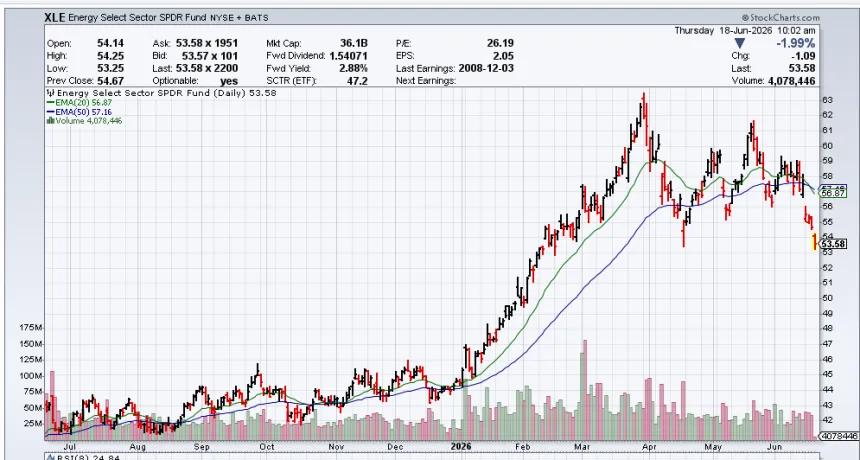Image resolution: width=860 pixels, height=460 pixels.
Task: Click the 50 price axis label
Action: click(x=827, y=298)
